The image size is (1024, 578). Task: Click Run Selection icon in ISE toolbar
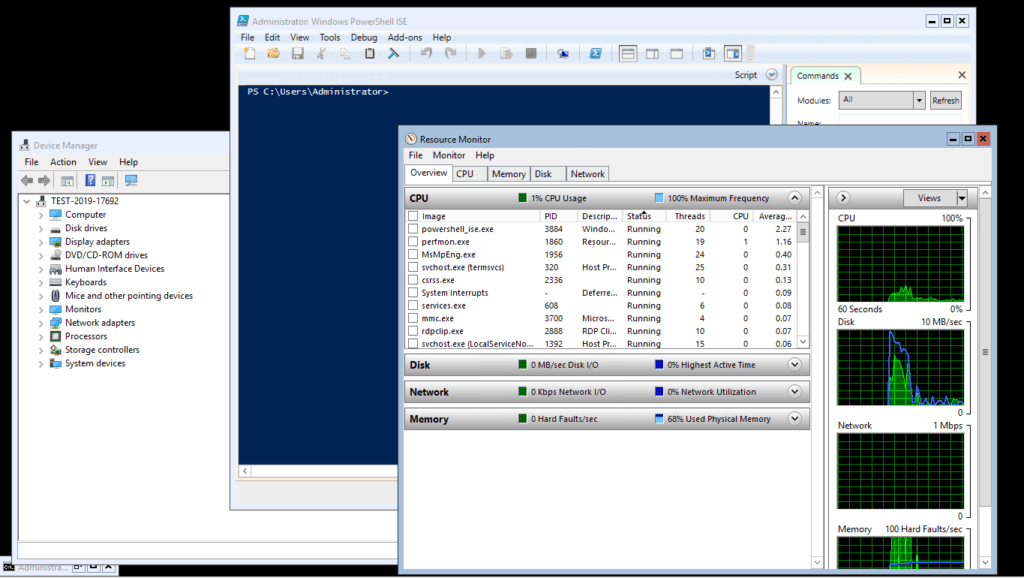click(x=506, y=54)
